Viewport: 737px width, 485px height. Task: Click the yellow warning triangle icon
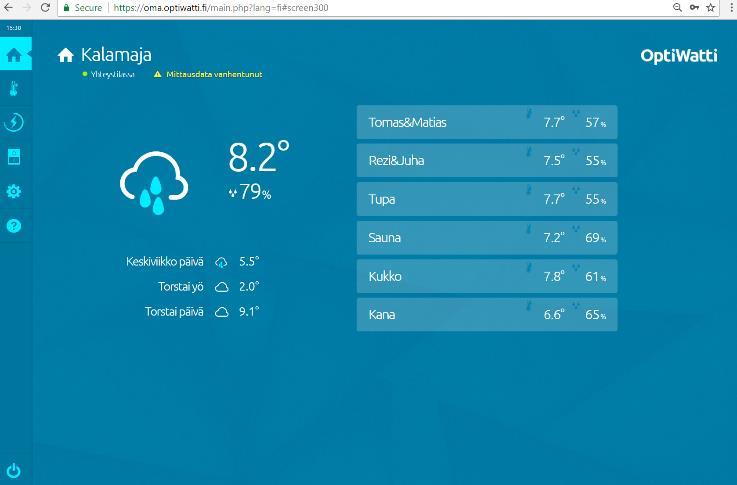point(157,74)
